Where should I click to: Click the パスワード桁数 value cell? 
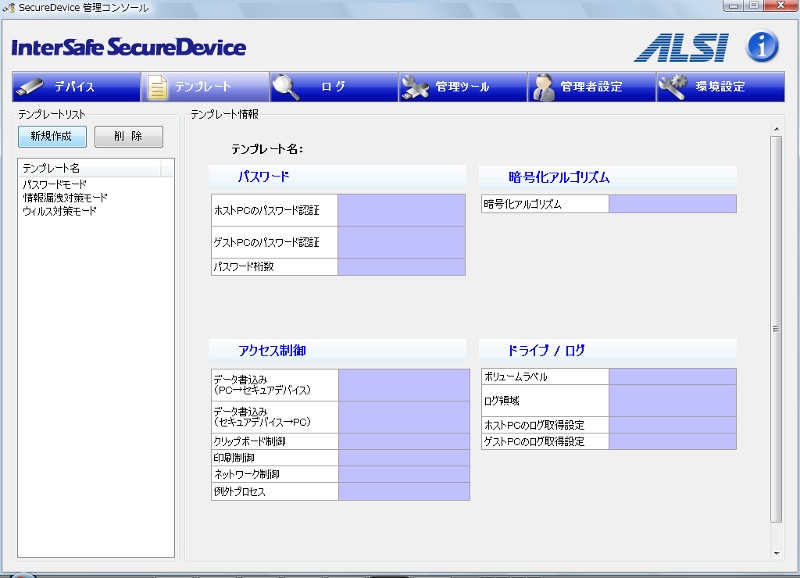click(401, 267)
